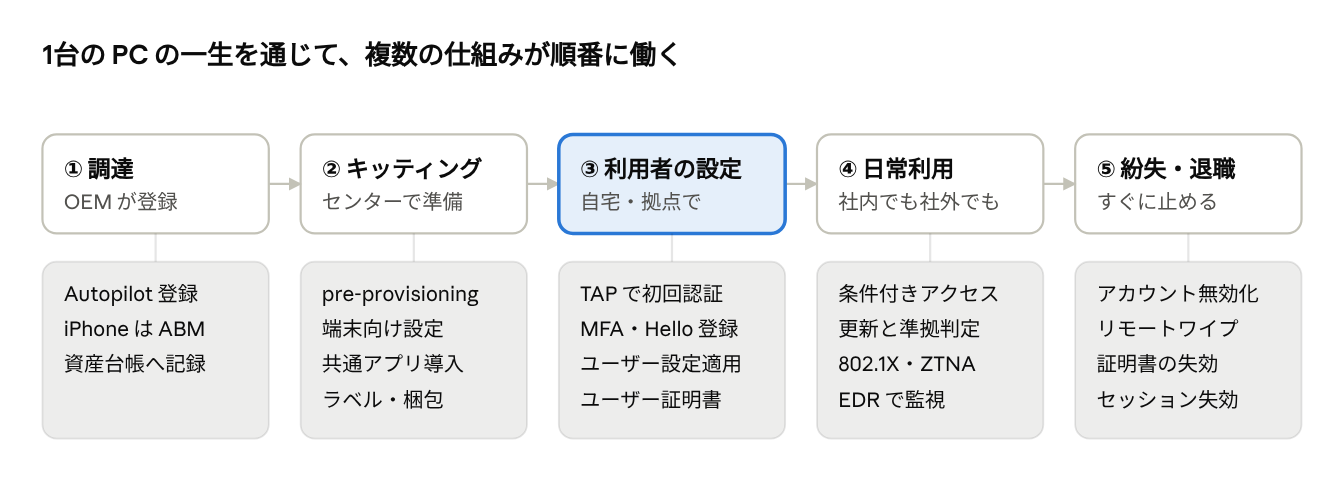Click arrow between 日常利用 and 紛失・退職
This screenshot has height=494, width=1344.
click(1059, 184)
